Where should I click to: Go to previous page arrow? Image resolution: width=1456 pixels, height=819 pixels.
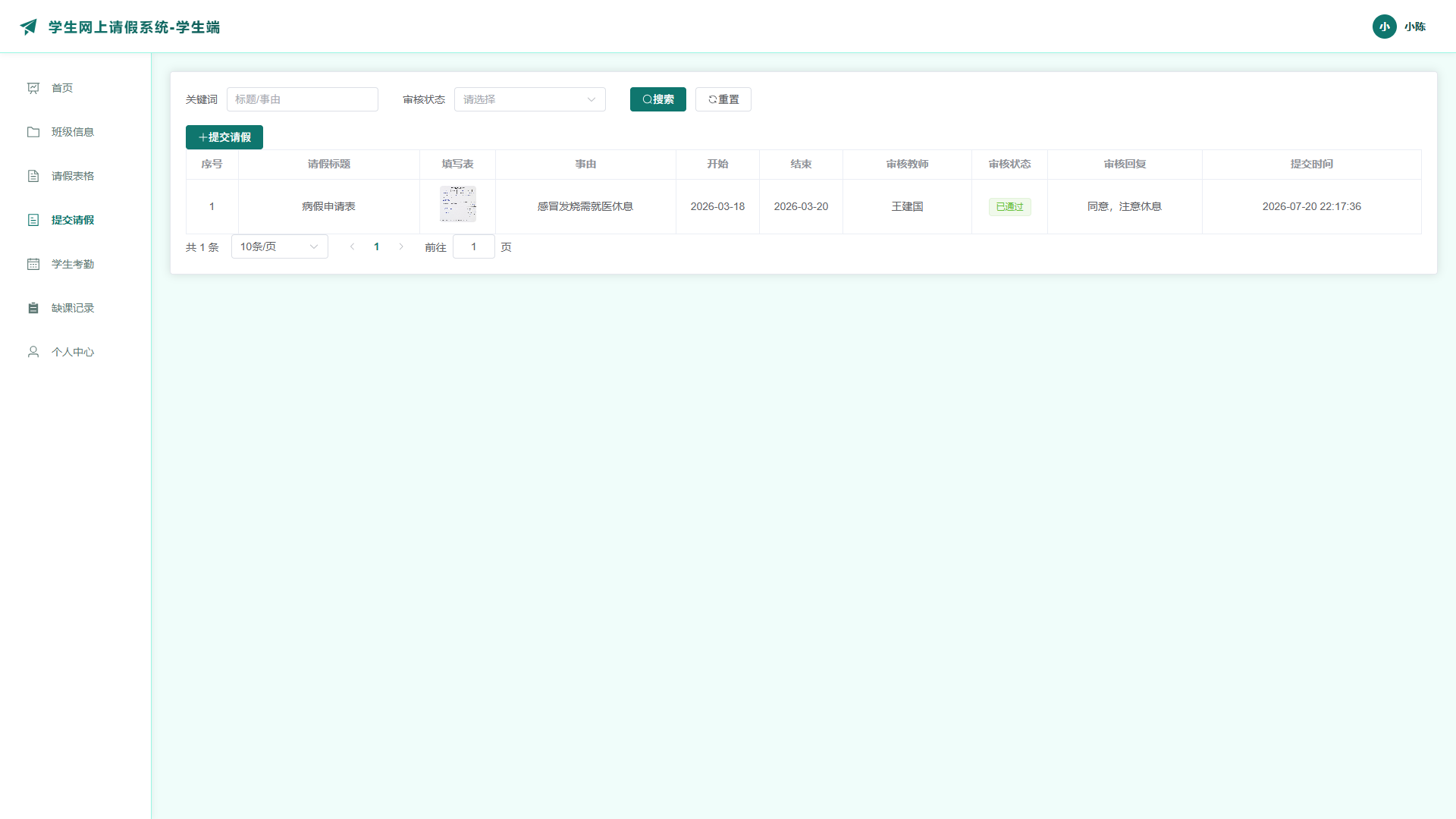[353, 246]
